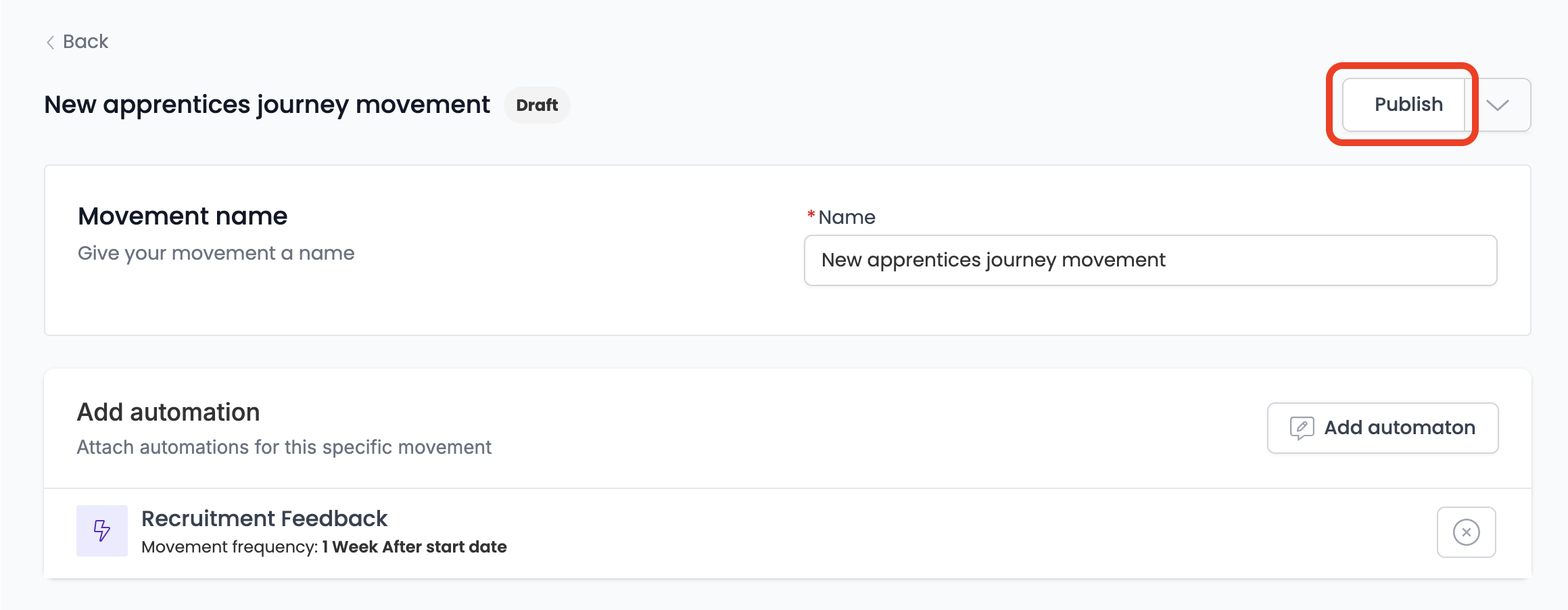
Task: Select the page title New apprentices journey movement
Action: 267,105
